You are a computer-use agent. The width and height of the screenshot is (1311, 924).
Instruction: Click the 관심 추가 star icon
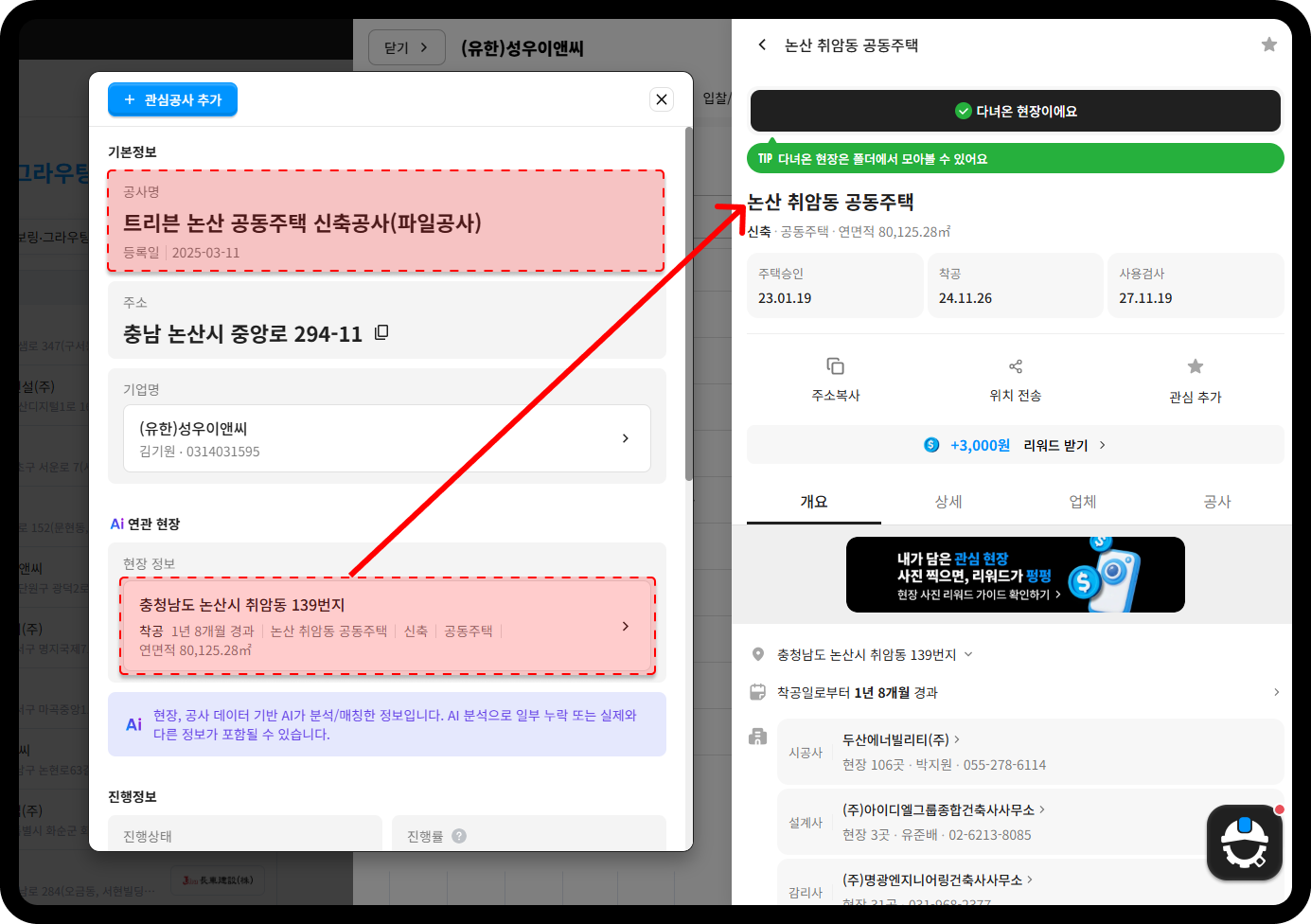click(x=1196, y=366)
